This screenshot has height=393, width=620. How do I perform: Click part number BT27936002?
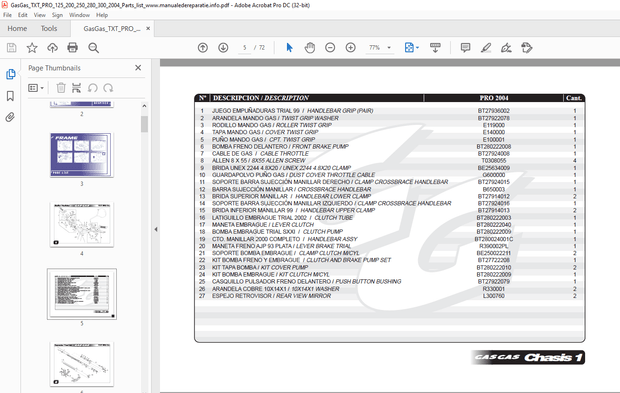pos(493,111)
